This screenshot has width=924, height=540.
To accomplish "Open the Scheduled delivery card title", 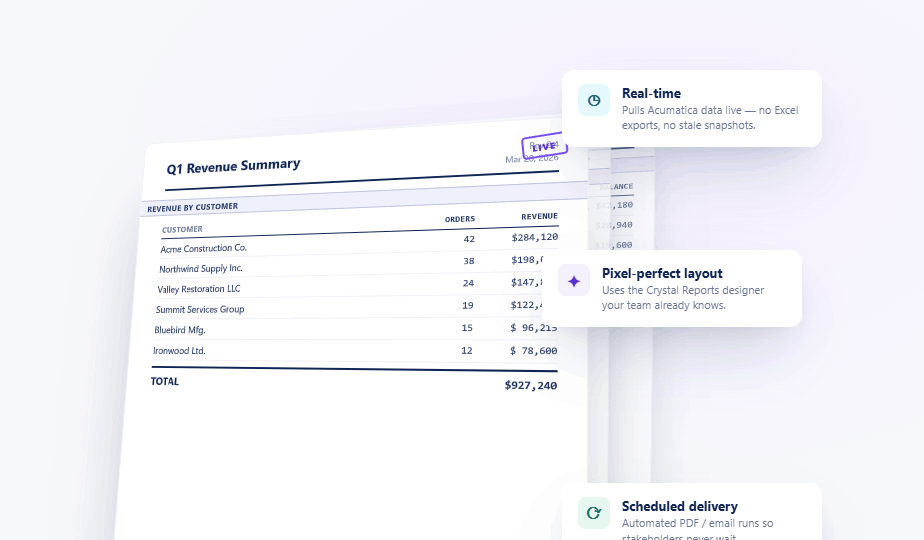I will coord(679,506).
